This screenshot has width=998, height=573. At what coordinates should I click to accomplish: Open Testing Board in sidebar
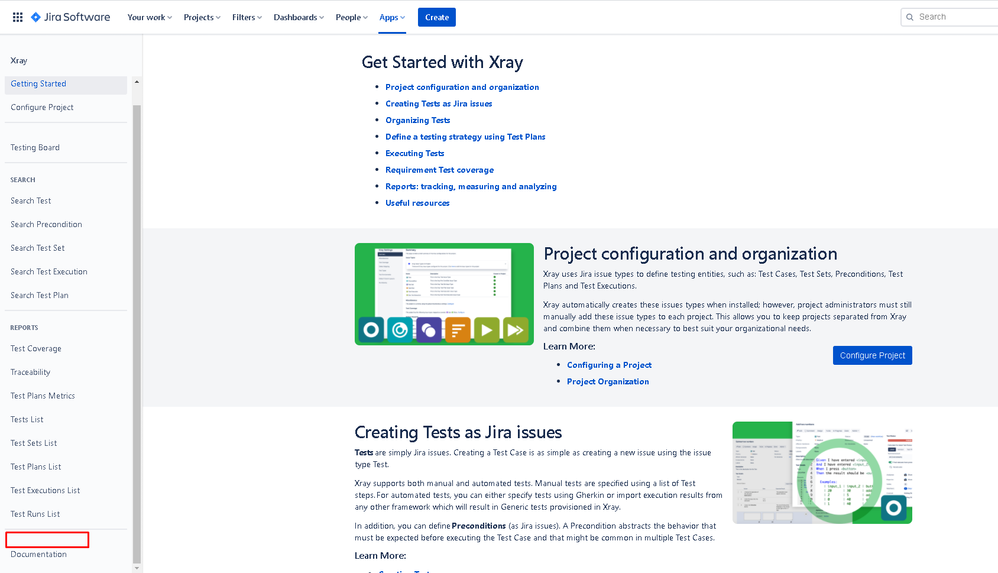35,148
